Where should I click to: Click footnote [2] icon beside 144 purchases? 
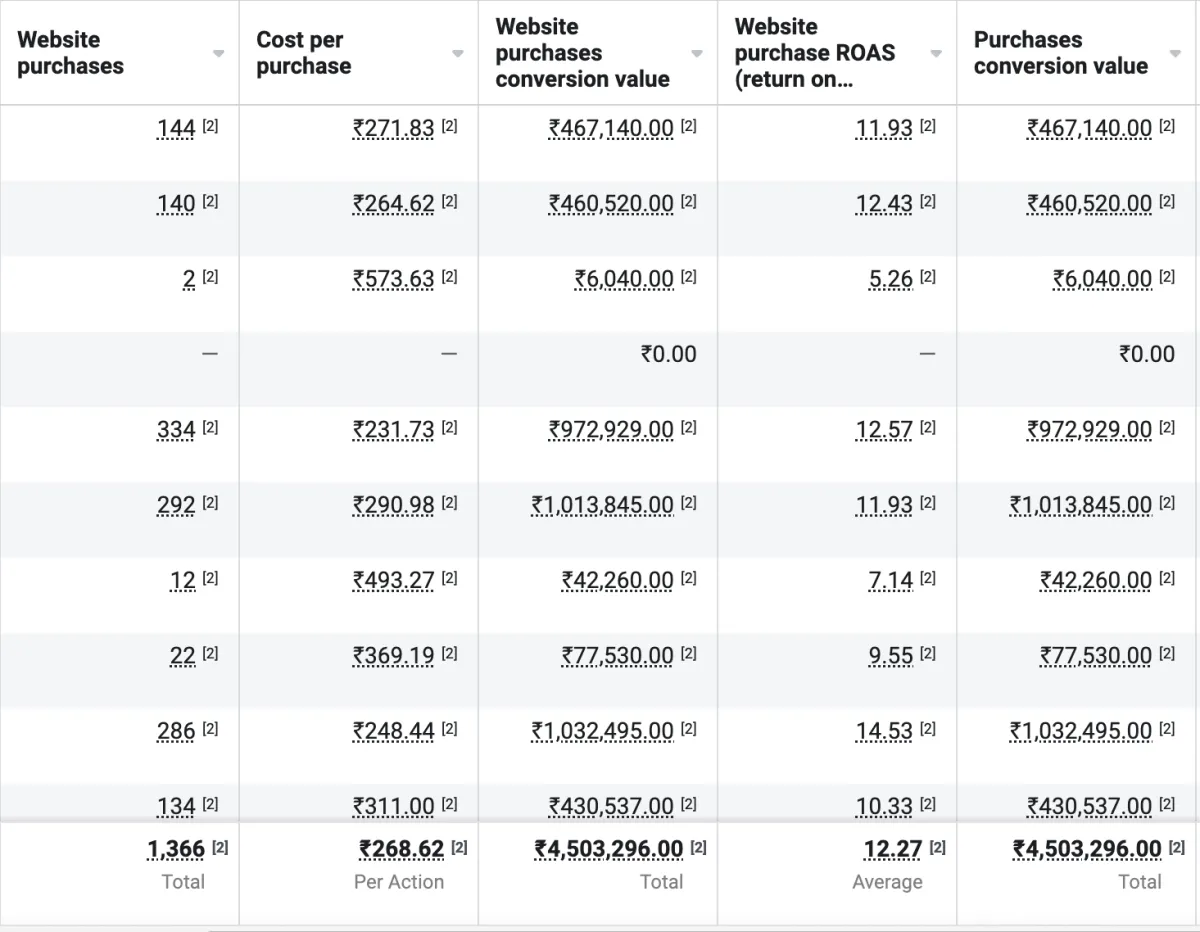click(210, 126)
